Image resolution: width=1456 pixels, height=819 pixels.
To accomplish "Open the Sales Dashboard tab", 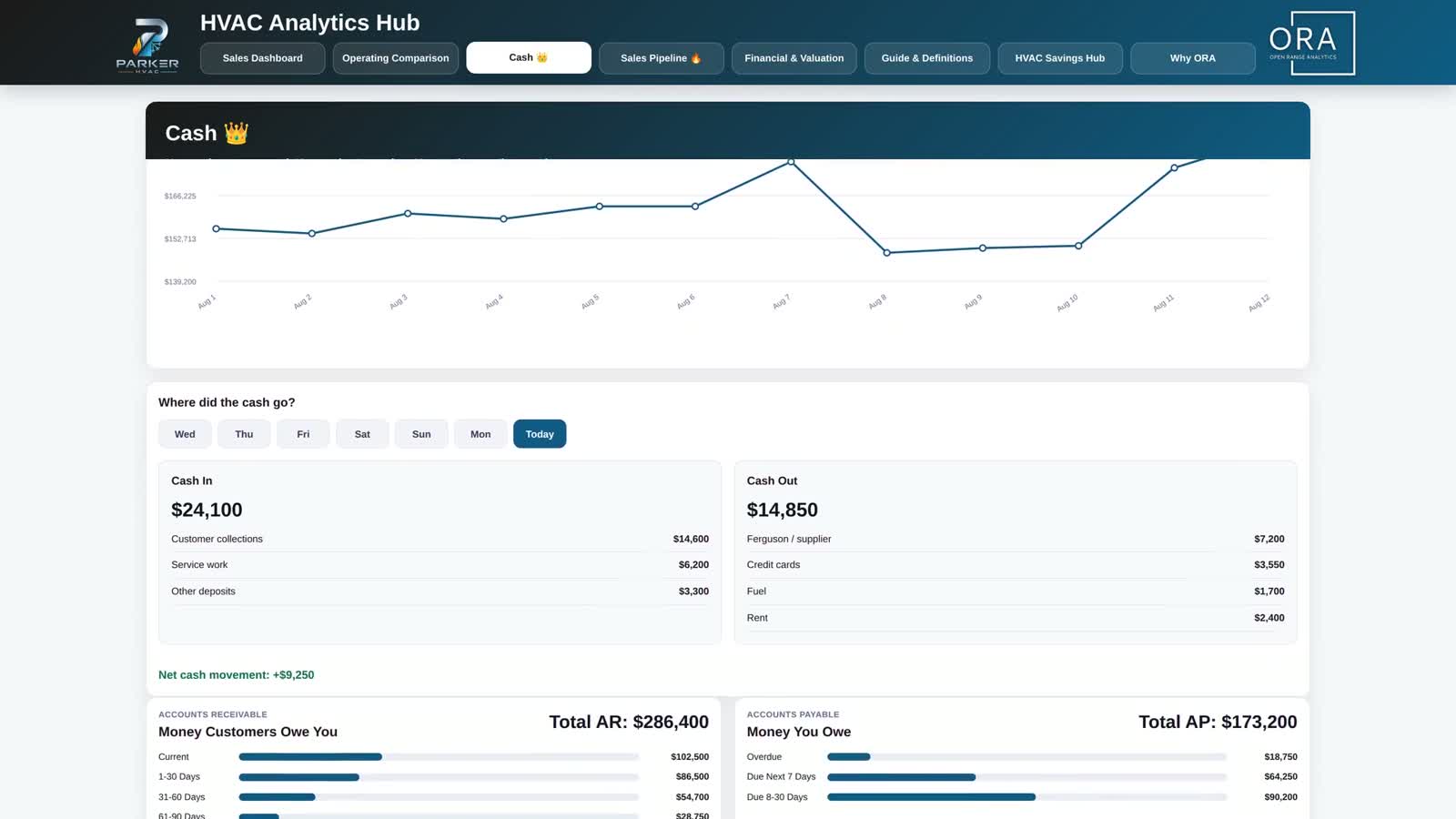I will click(263, 58).
